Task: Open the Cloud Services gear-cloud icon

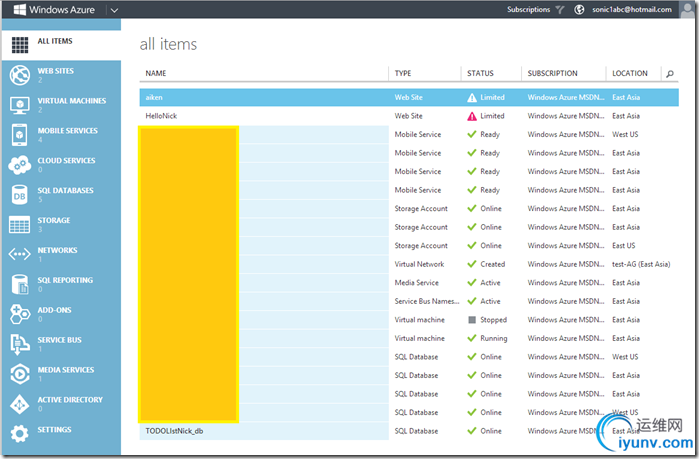Action: pyautogui.click(x=20, y=165)
